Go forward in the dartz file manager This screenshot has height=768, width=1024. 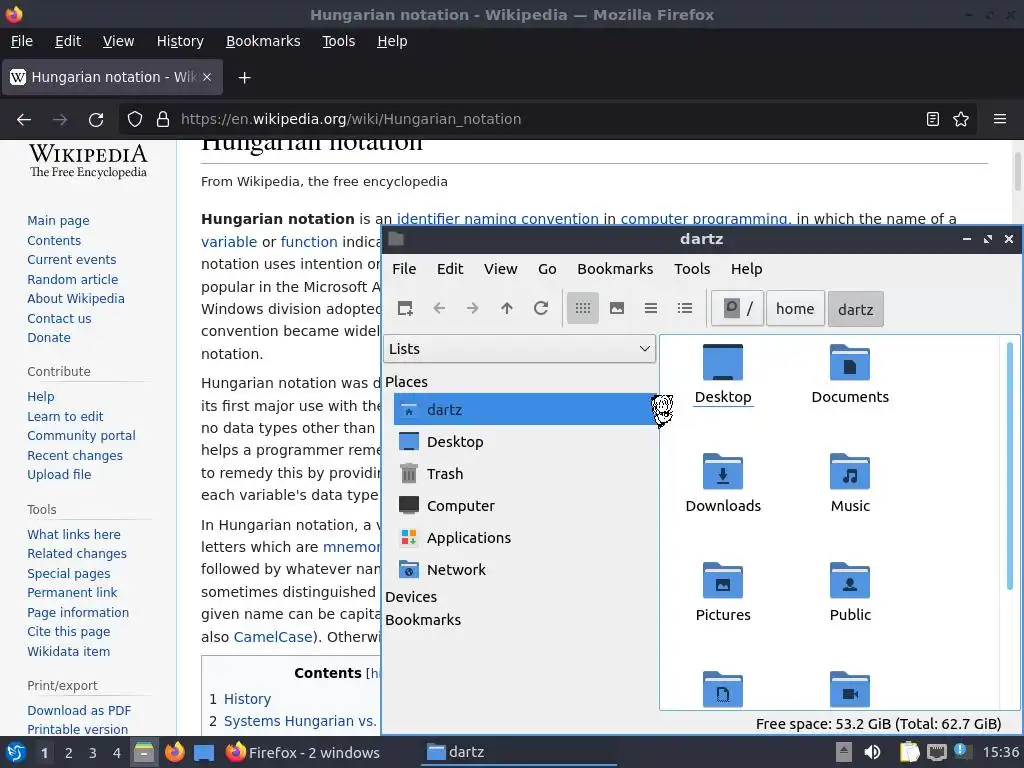tap(473, 308)
